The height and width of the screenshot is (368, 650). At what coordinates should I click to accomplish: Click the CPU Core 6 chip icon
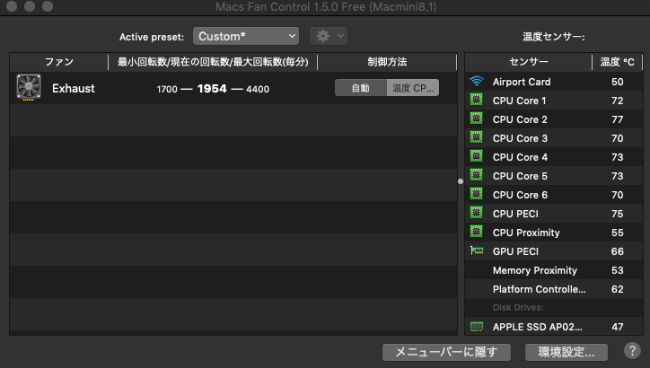476,194
